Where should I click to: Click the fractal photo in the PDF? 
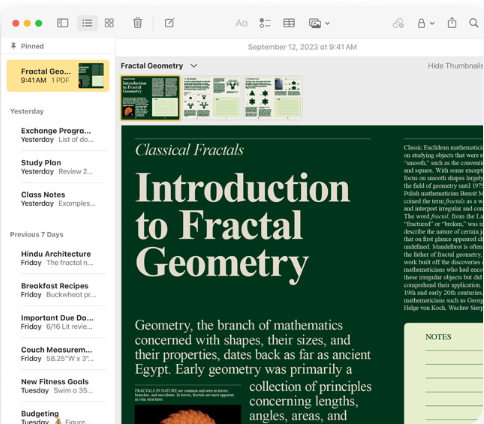[x=188, y=415]
